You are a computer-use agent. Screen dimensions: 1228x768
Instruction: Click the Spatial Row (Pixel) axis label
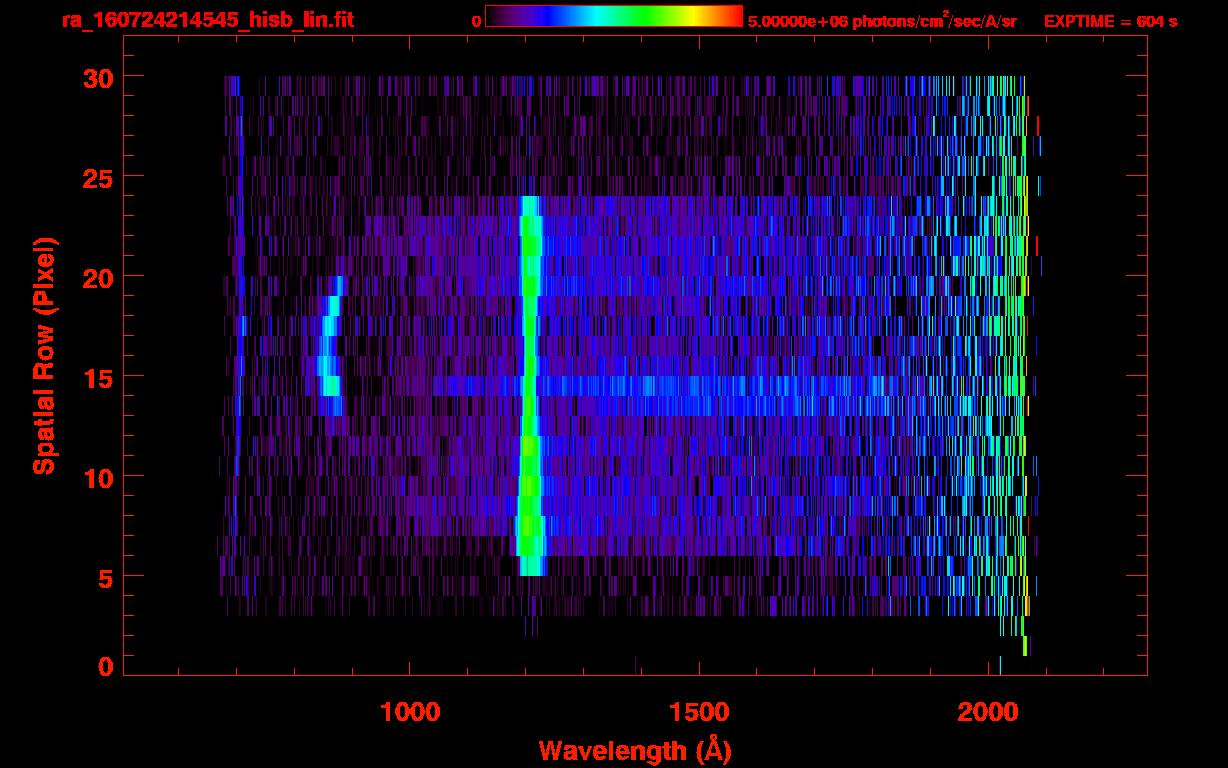pyautogui.click(x=44, y=355)
